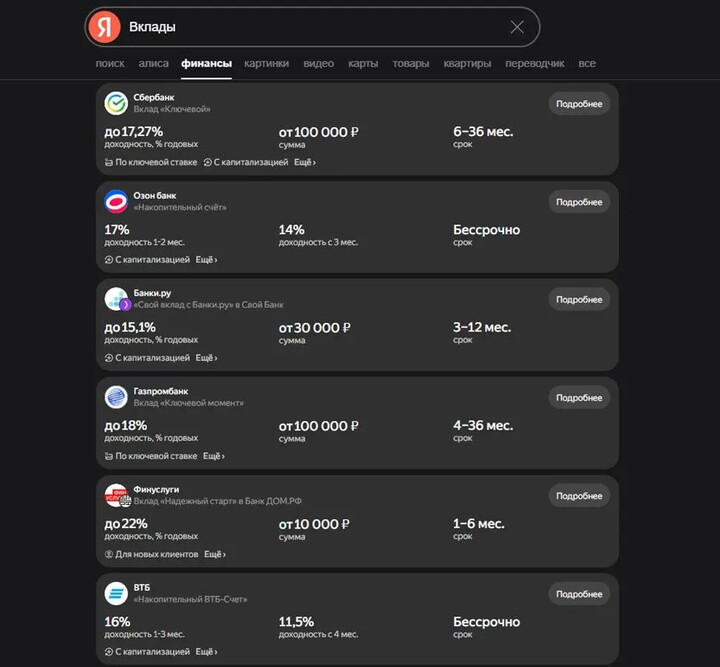Click the Финуслуги logo icon
Image resolution: width=720 pixels, height=667 pixels.
point(116,495)
